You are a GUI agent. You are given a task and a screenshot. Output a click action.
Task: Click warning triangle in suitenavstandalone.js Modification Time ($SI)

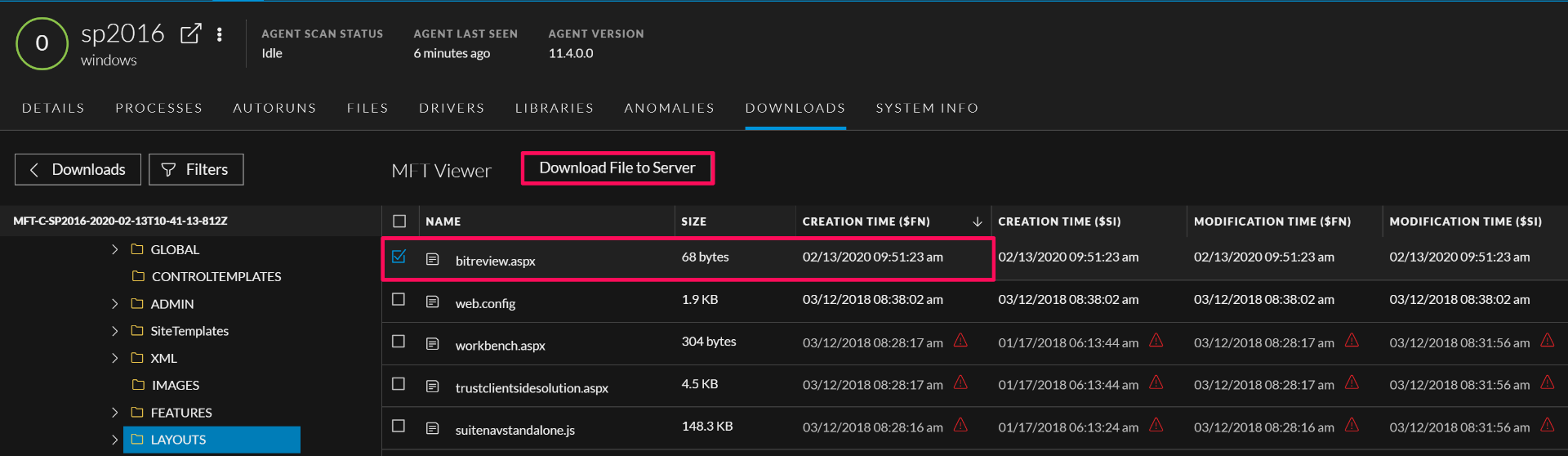tap(1547, 425)
